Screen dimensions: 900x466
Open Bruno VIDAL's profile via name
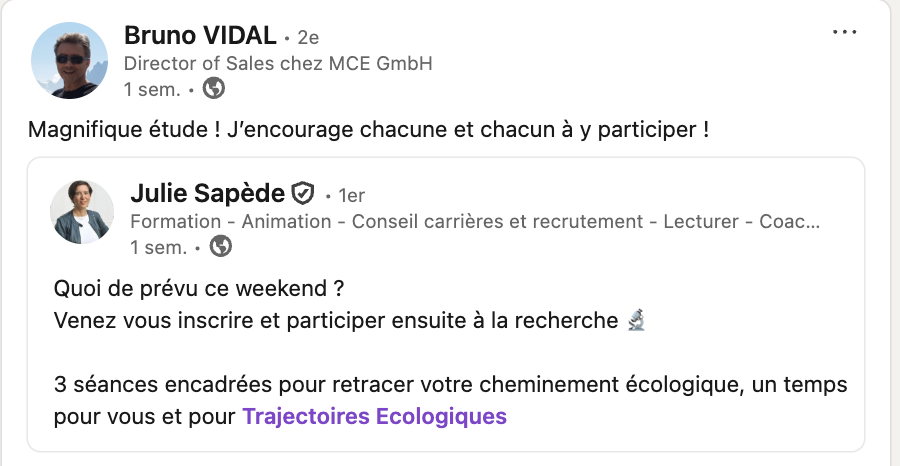click(x=200, y=36)
